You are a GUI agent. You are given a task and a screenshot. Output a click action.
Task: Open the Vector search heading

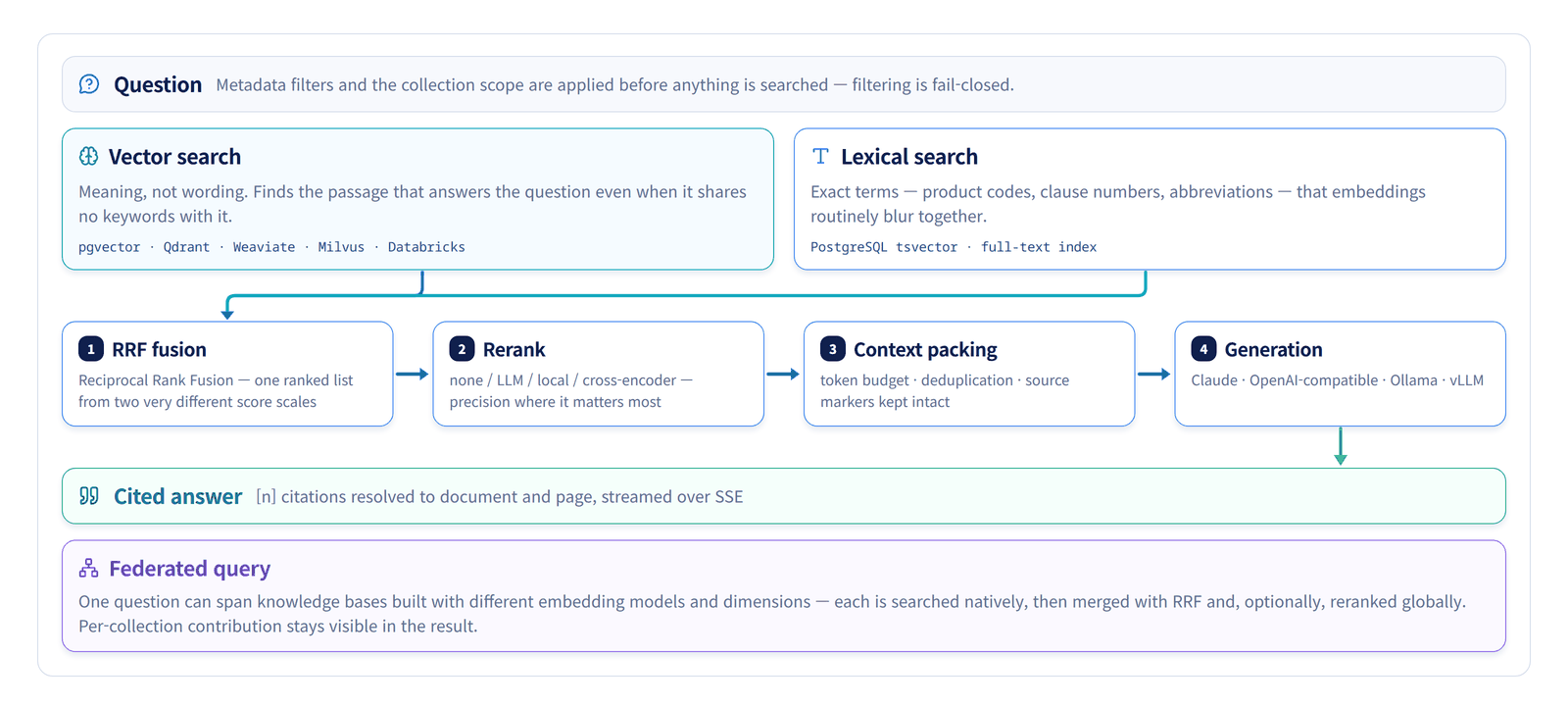tap(174, 157)
